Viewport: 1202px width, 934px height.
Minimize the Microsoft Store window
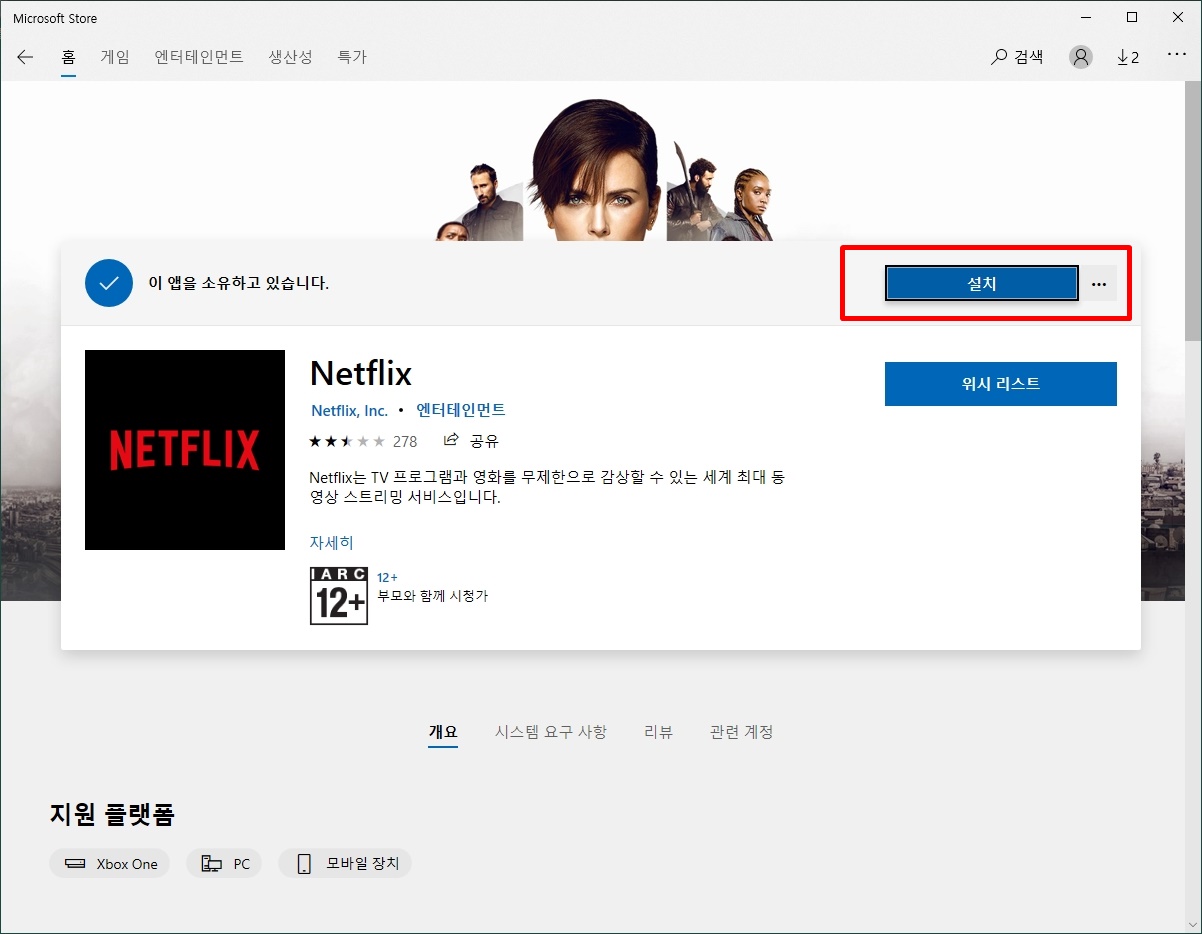(x=1086, y=18)
